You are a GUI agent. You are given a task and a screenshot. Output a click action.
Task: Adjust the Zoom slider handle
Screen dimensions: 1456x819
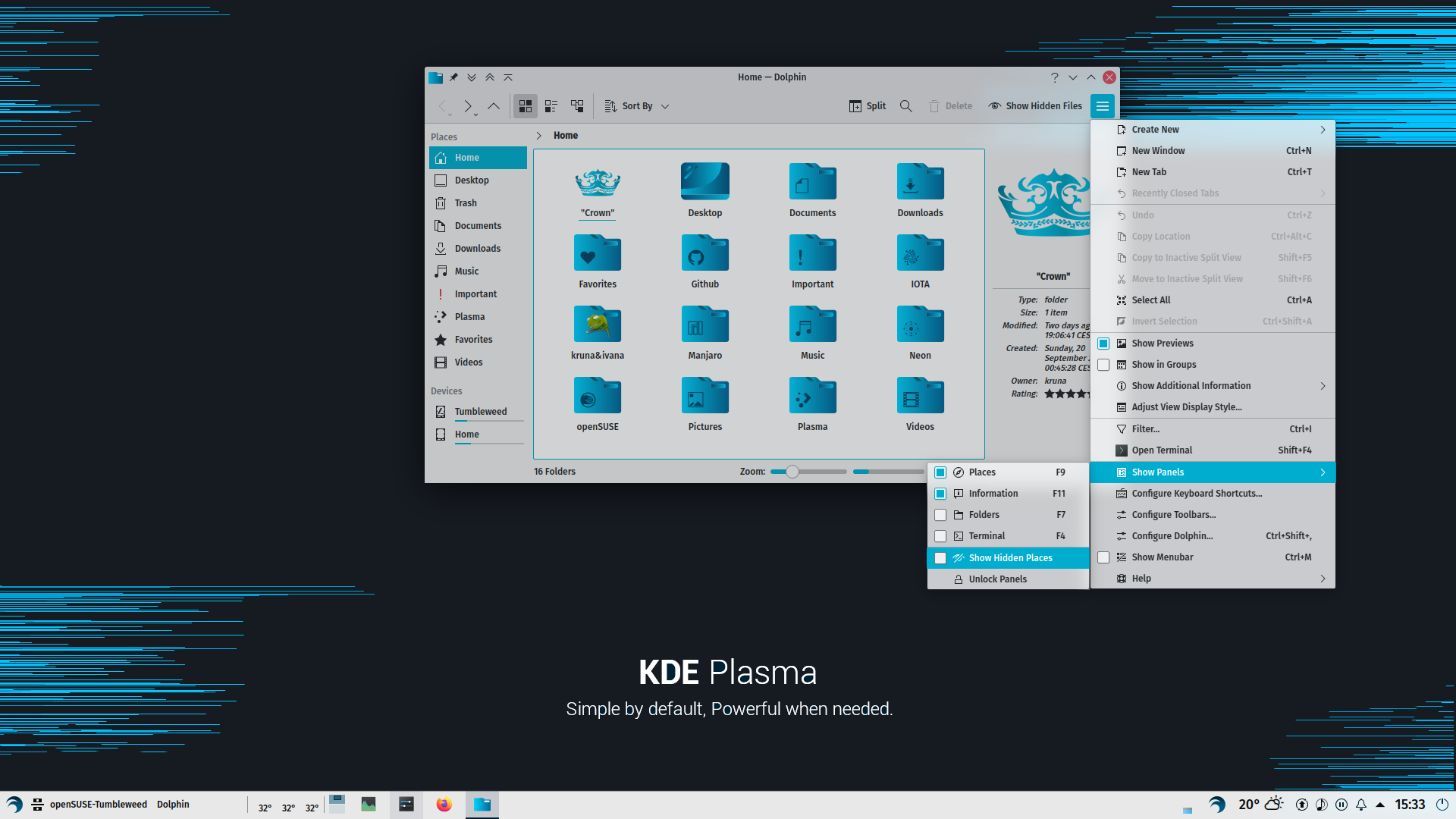coord(792,472)
